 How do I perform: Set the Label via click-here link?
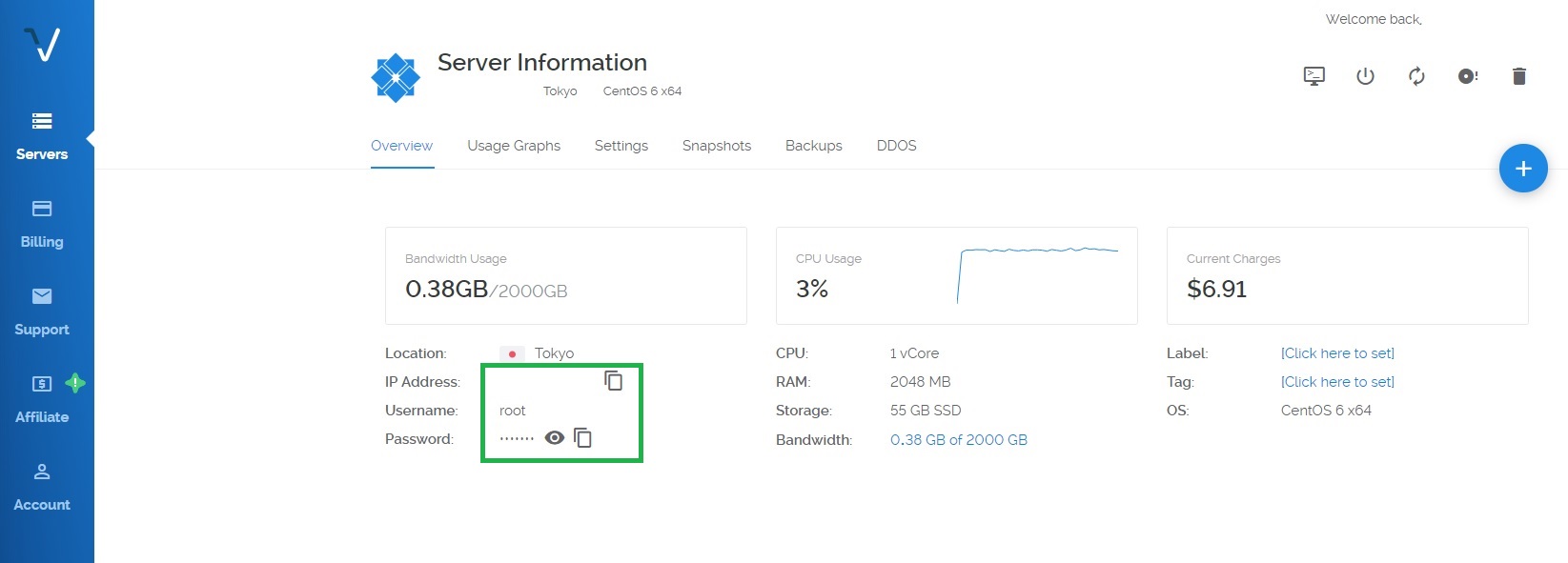pyautogui.click(x=1337, y=353)
